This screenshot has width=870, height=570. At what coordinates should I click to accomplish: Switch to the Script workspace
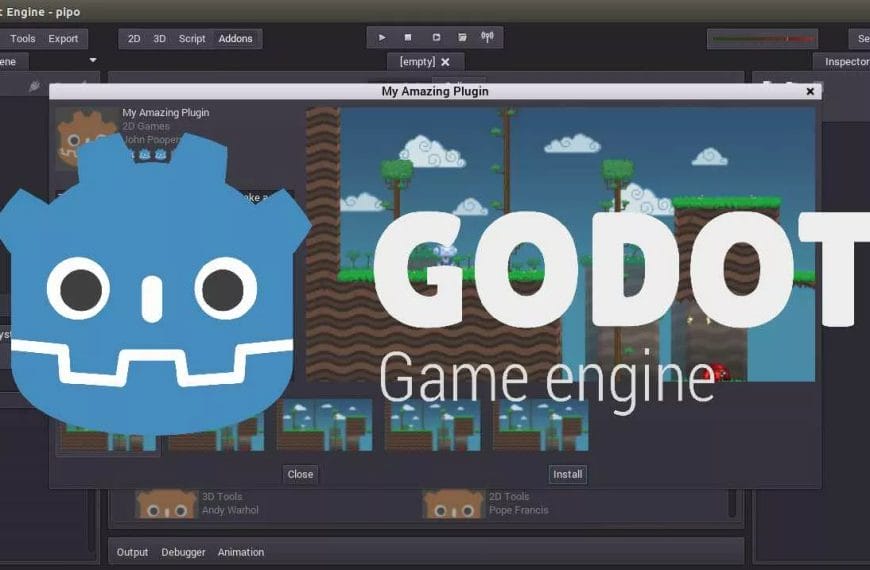192,38
